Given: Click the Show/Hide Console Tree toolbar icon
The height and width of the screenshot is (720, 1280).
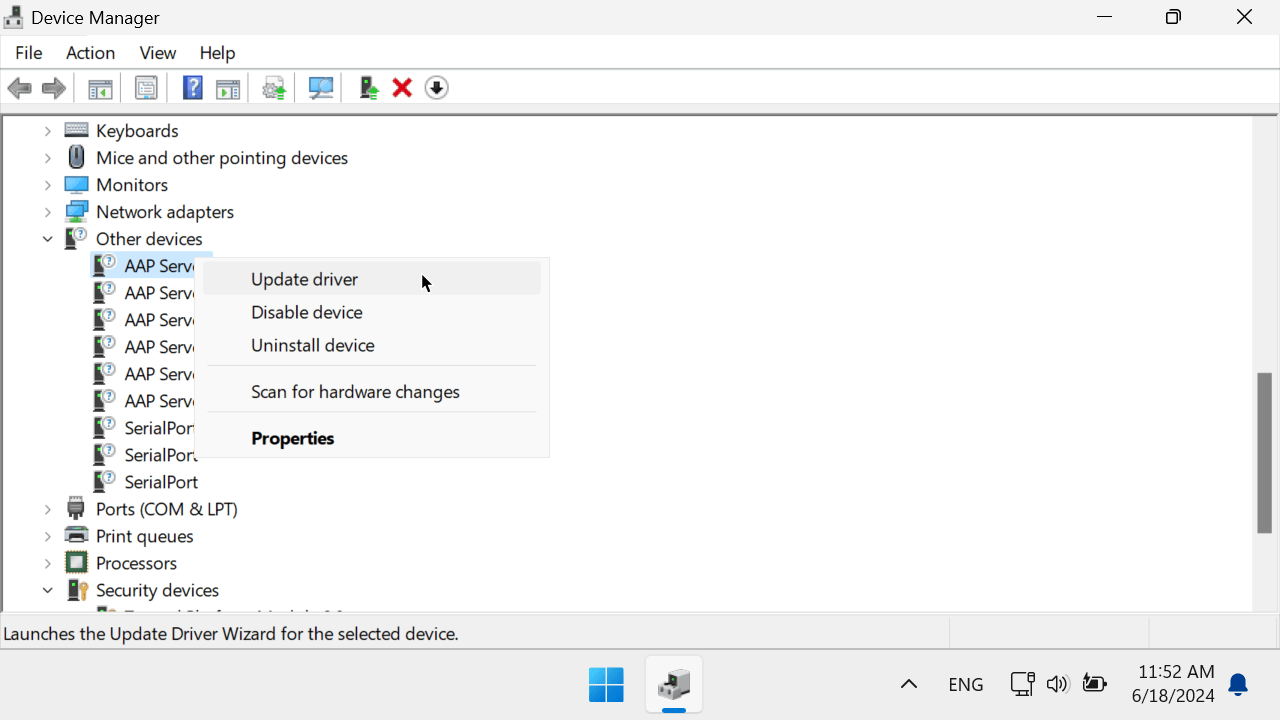Looking at the screenshot, I should tap(100, 88).
